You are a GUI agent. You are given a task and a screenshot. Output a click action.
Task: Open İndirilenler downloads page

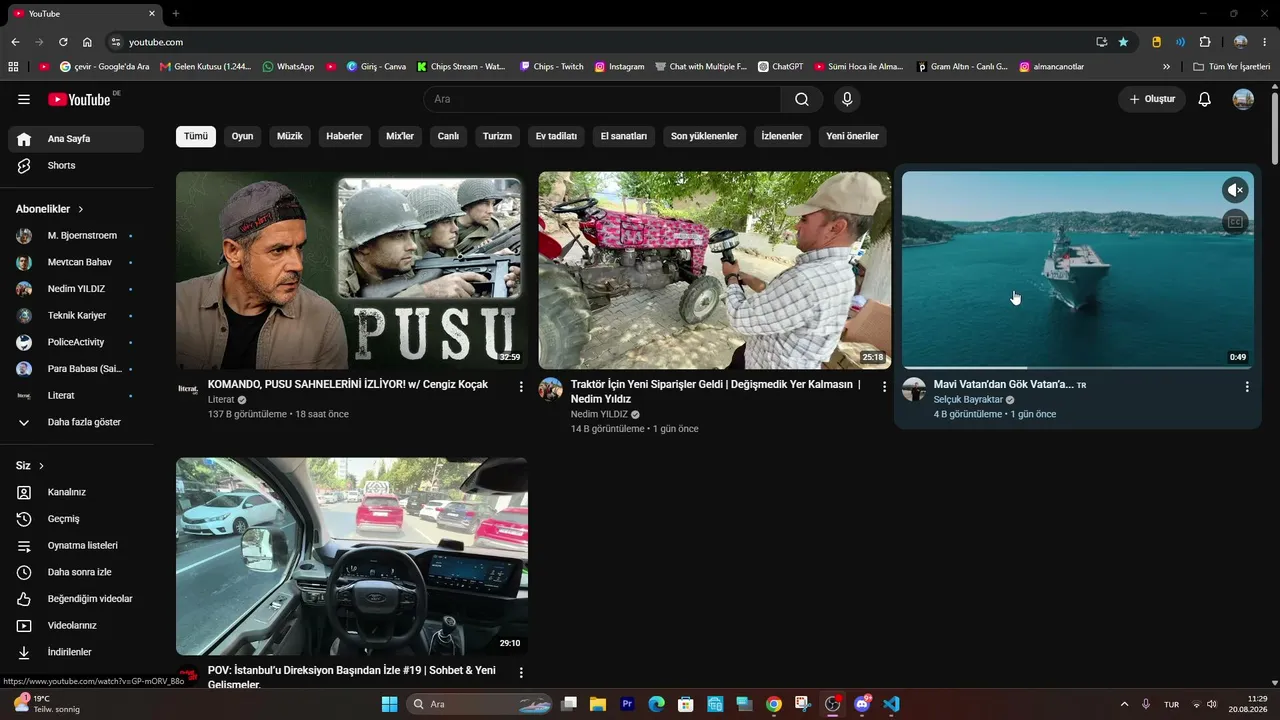pos(76,652)
